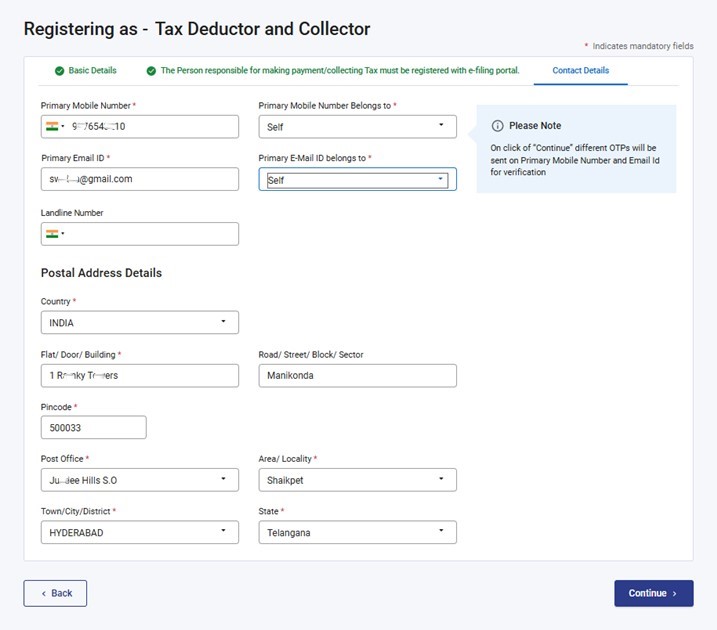Open the Town/City/District dropdown showing HYDERABAD
Image resolution: width=717 pixels, height=630 pixels.
coord(139,533)
